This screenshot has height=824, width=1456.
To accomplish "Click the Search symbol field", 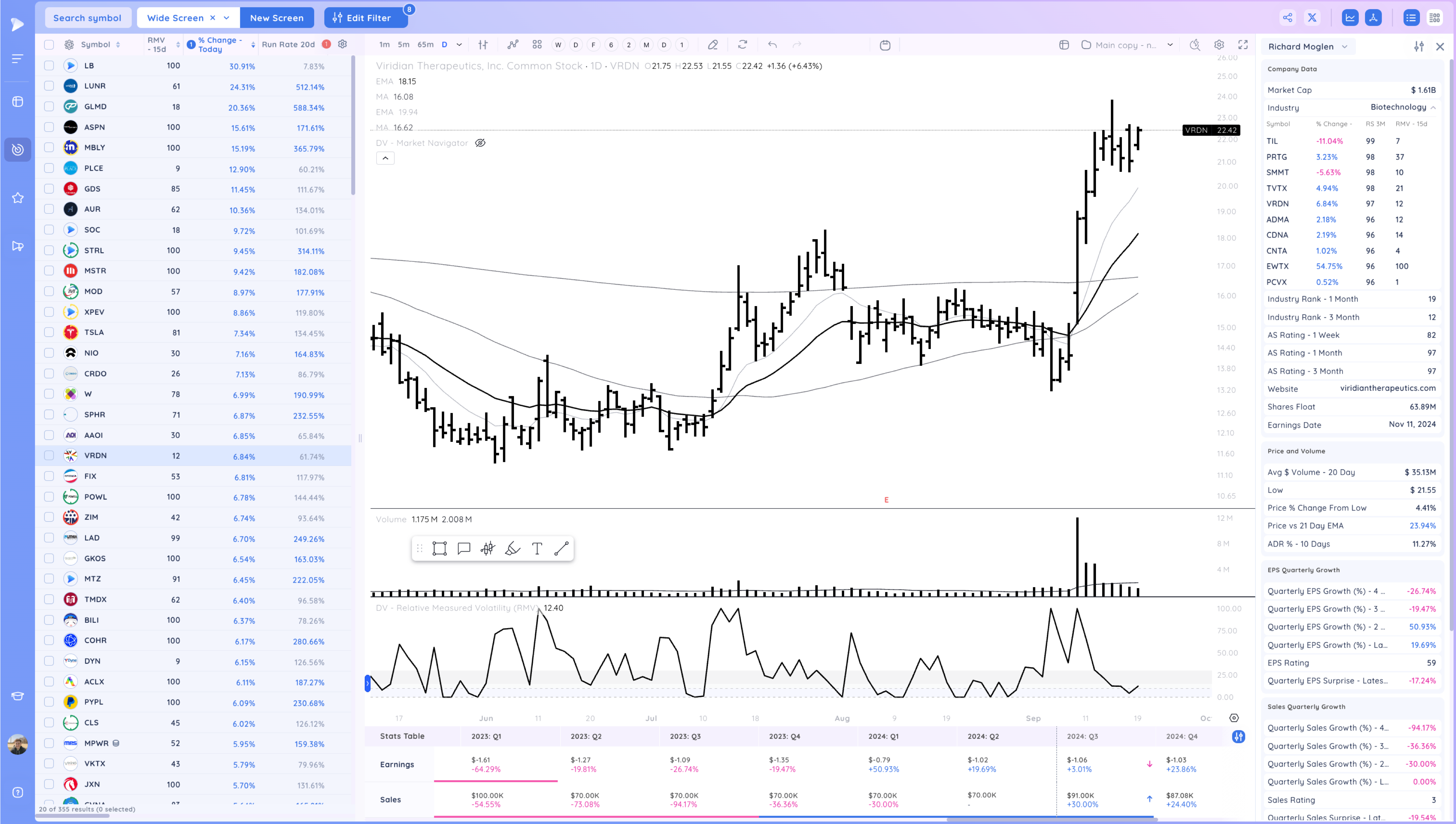I will click(x=87, y=18).
